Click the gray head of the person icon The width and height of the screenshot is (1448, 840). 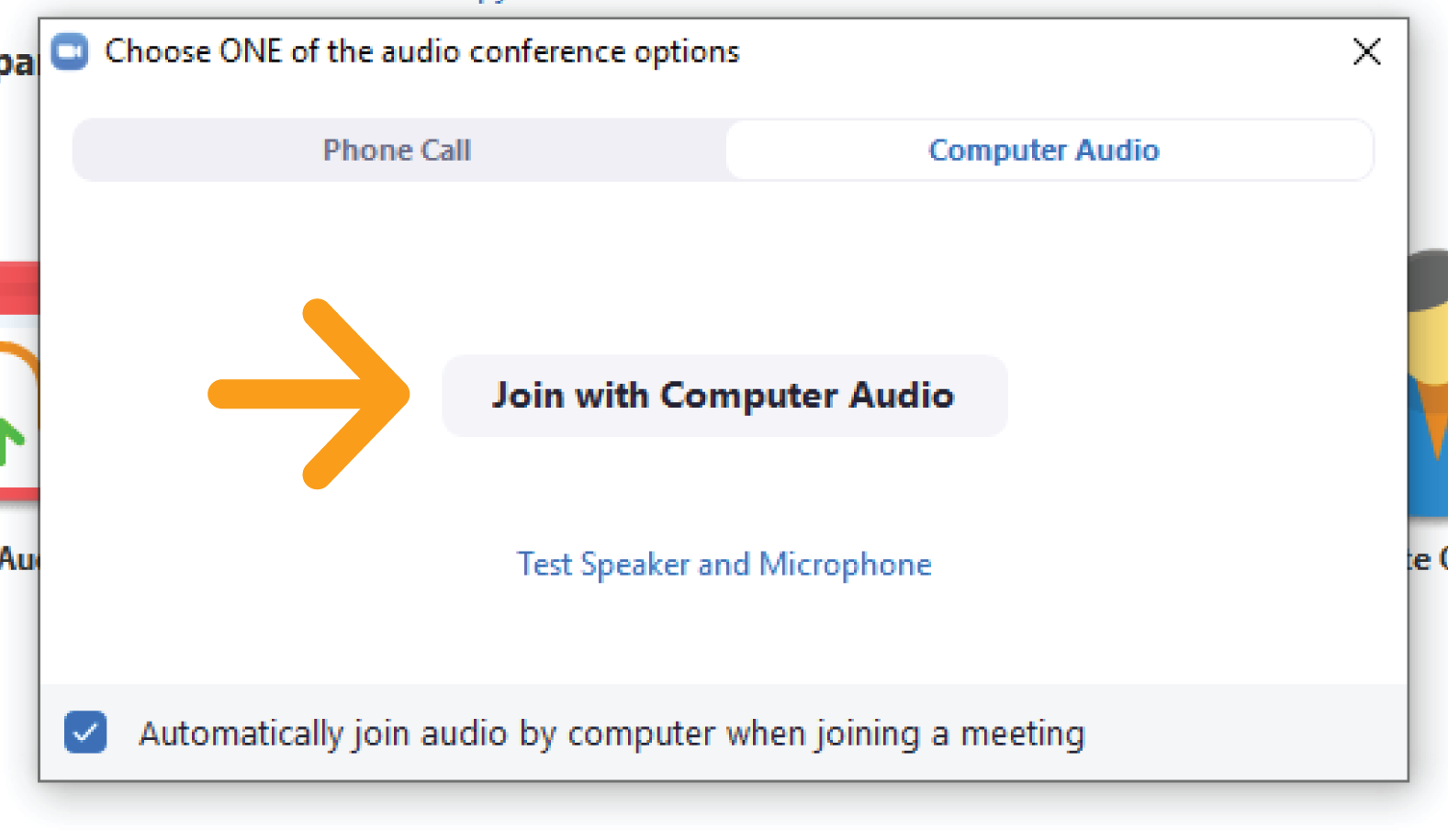tap(1429, 280)
